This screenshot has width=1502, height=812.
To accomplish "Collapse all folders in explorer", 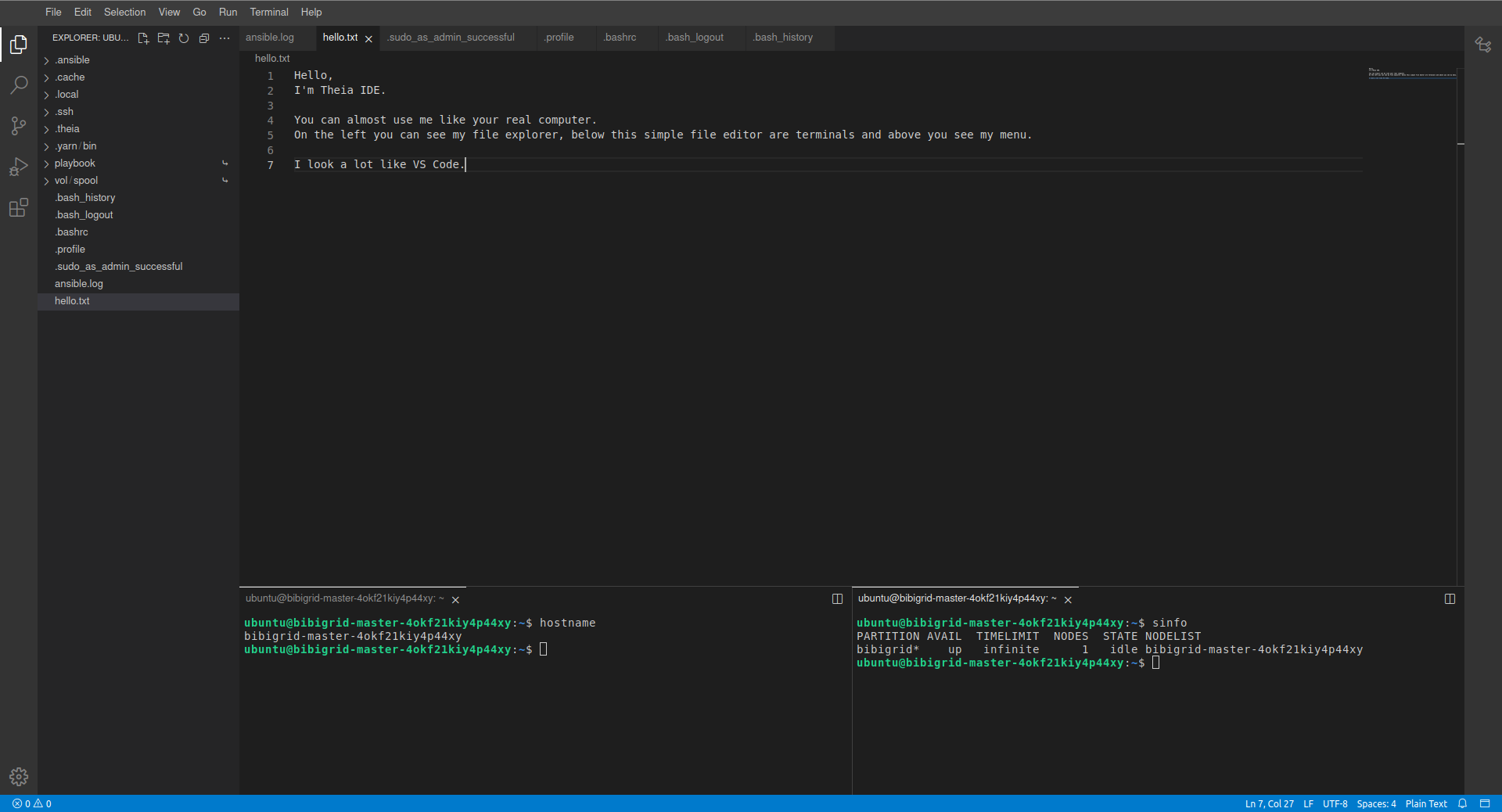I will (204, 38).
